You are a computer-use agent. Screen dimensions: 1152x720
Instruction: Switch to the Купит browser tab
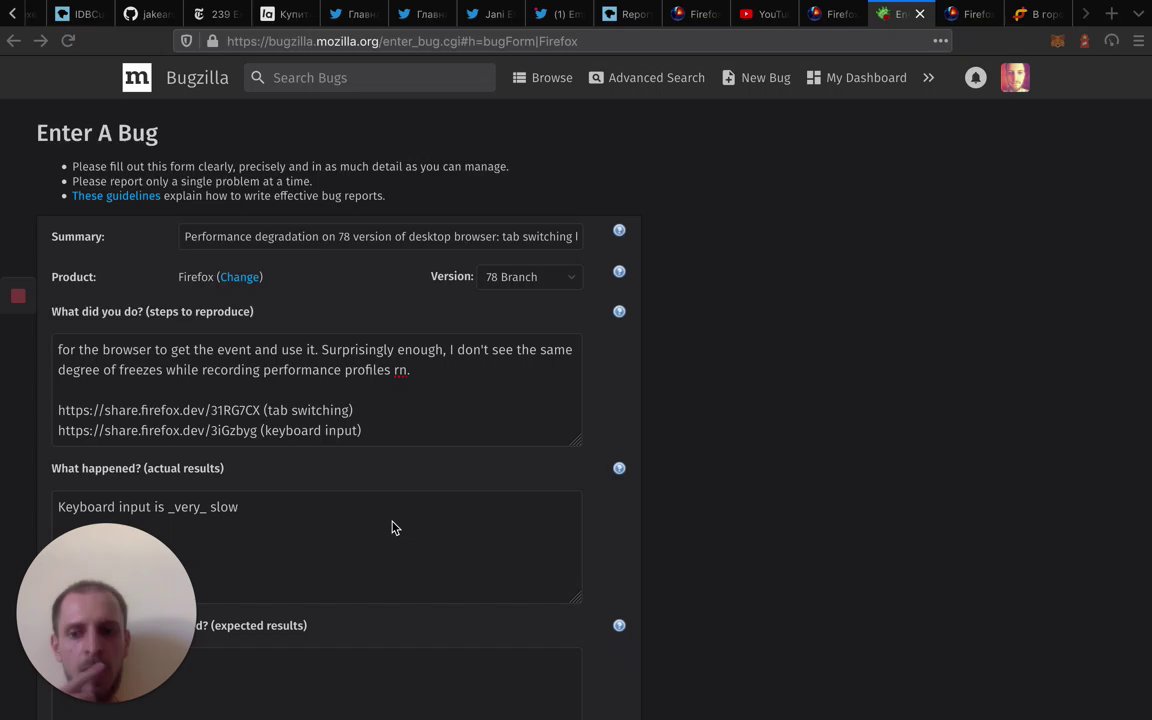coord(285,14)
